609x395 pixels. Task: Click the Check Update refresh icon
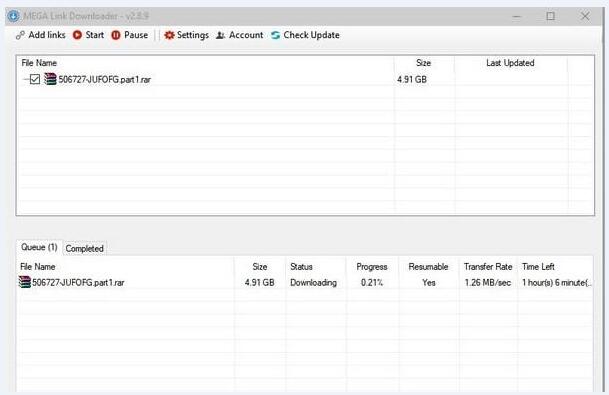tap(276, 35)
